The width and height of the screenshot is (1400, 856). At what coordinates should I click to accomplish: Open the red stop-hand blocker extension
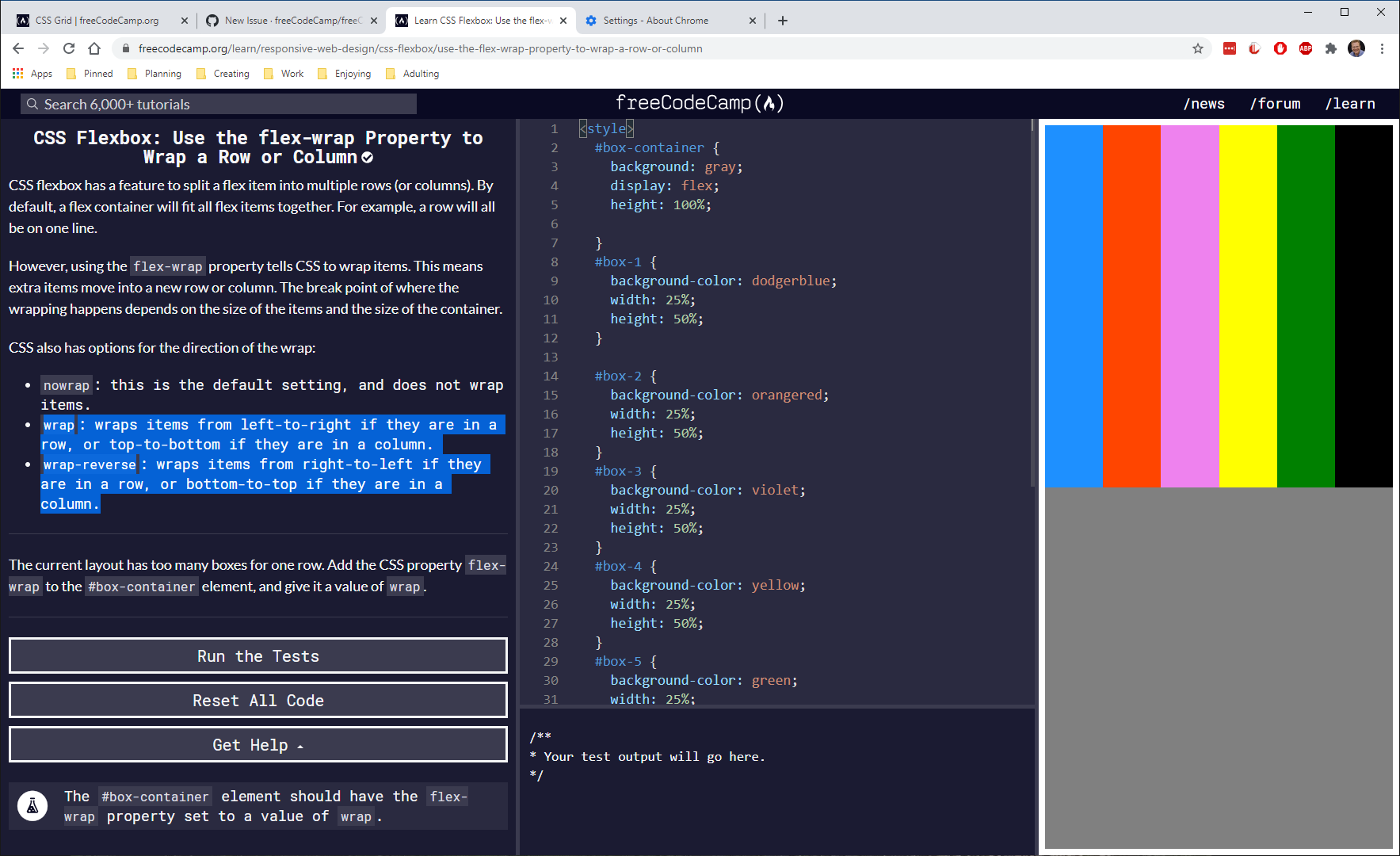1280,48
